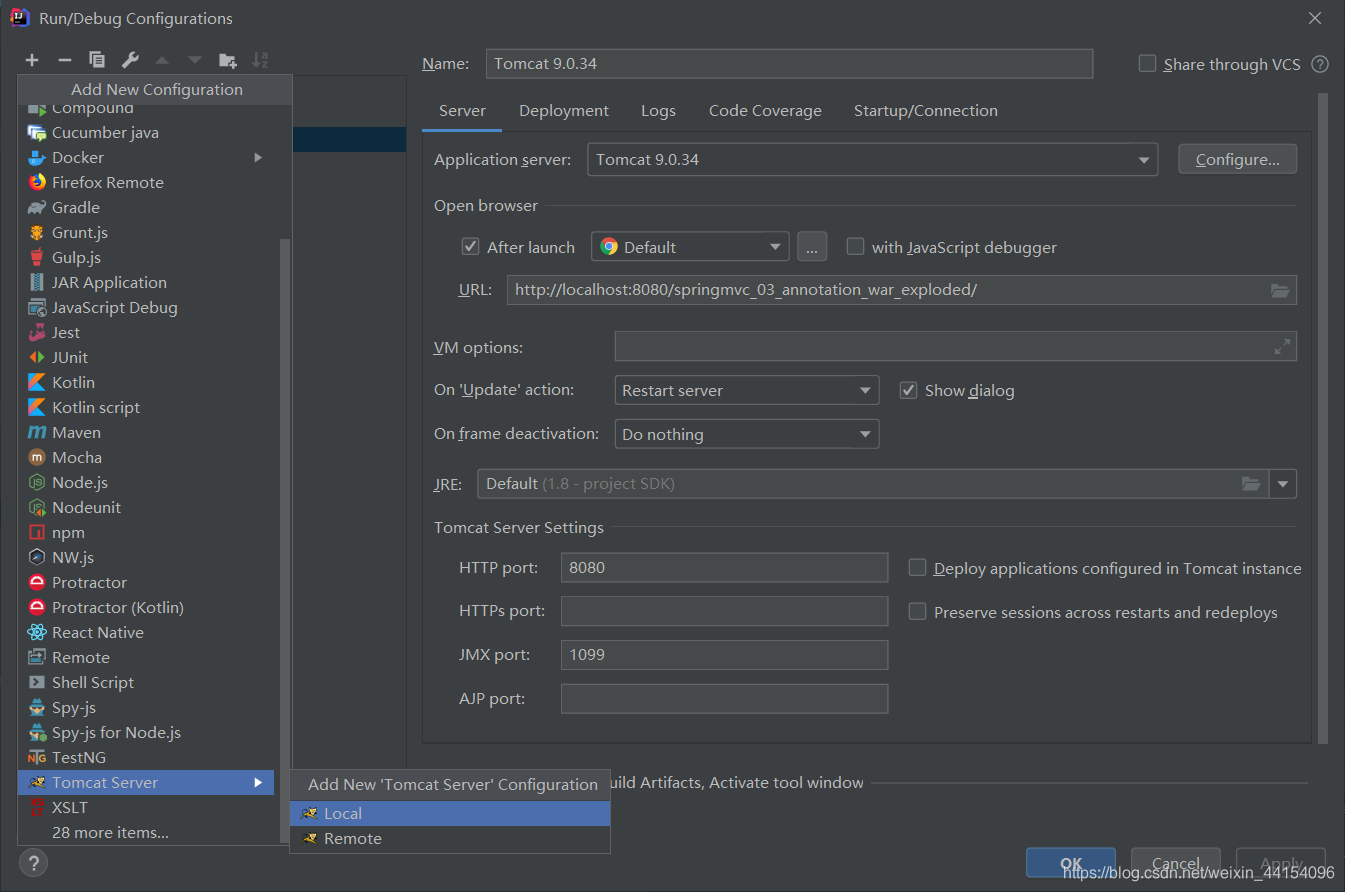
Task: Click the help icon beside Share through VCS
Action: tap(1320, 64)
